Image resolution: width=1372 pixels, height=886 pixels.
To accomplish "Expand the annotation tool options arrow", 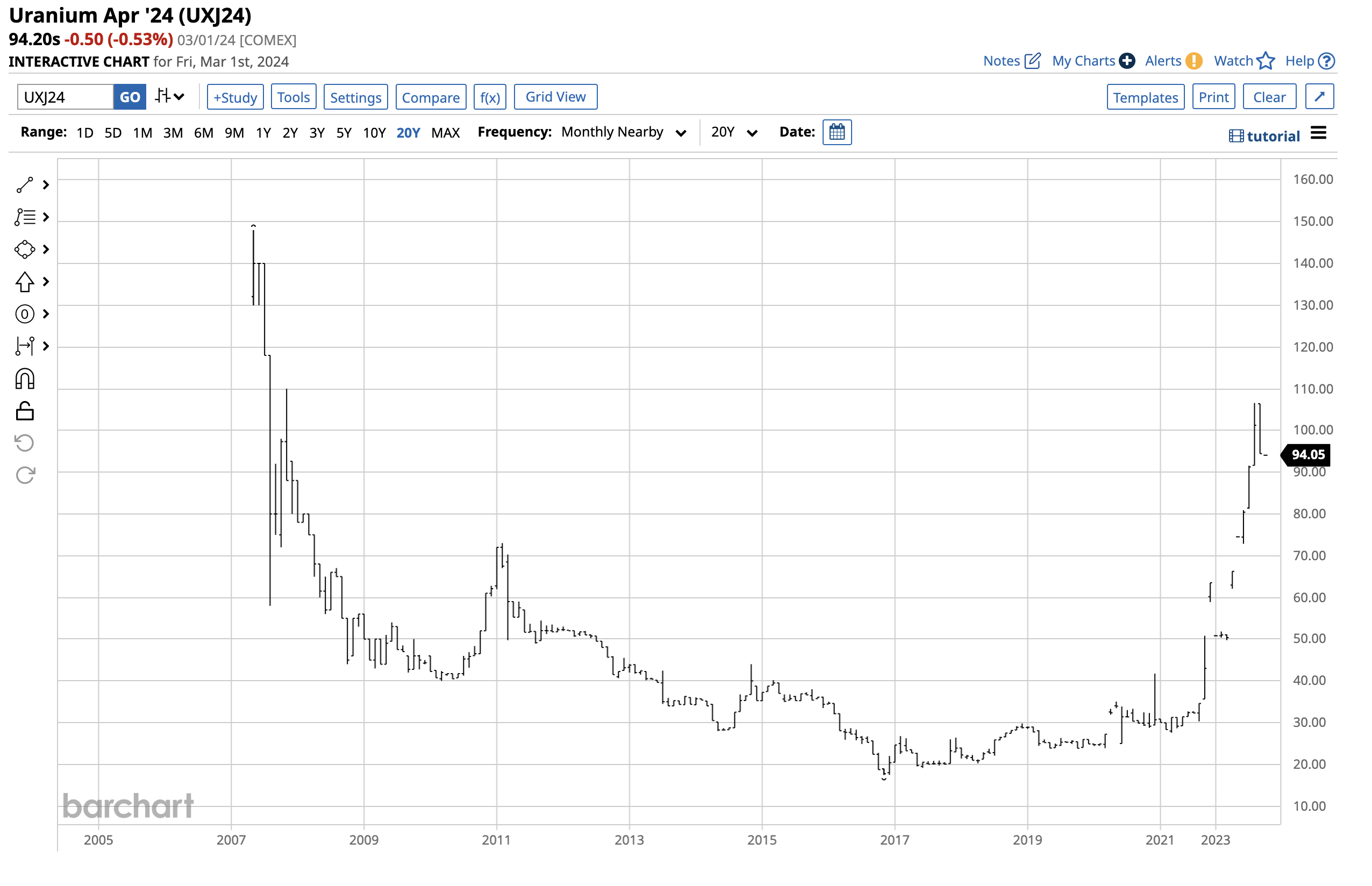I will tap(46, 313).
